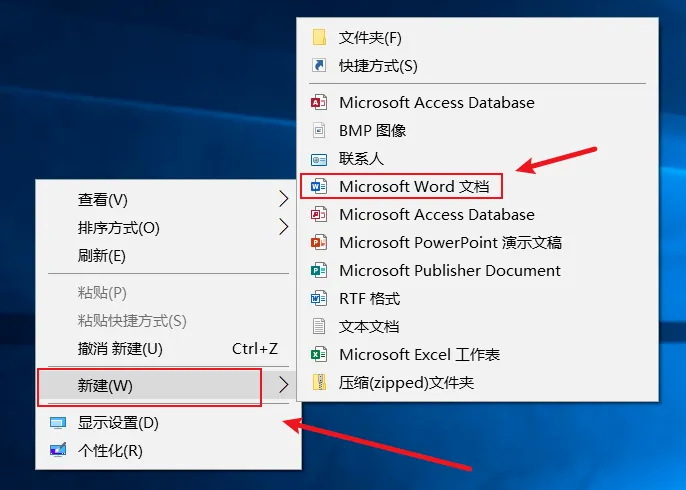Create a new 文件夹(F) via its label
This screenshot has height=490, width=686.
(370, 38)
